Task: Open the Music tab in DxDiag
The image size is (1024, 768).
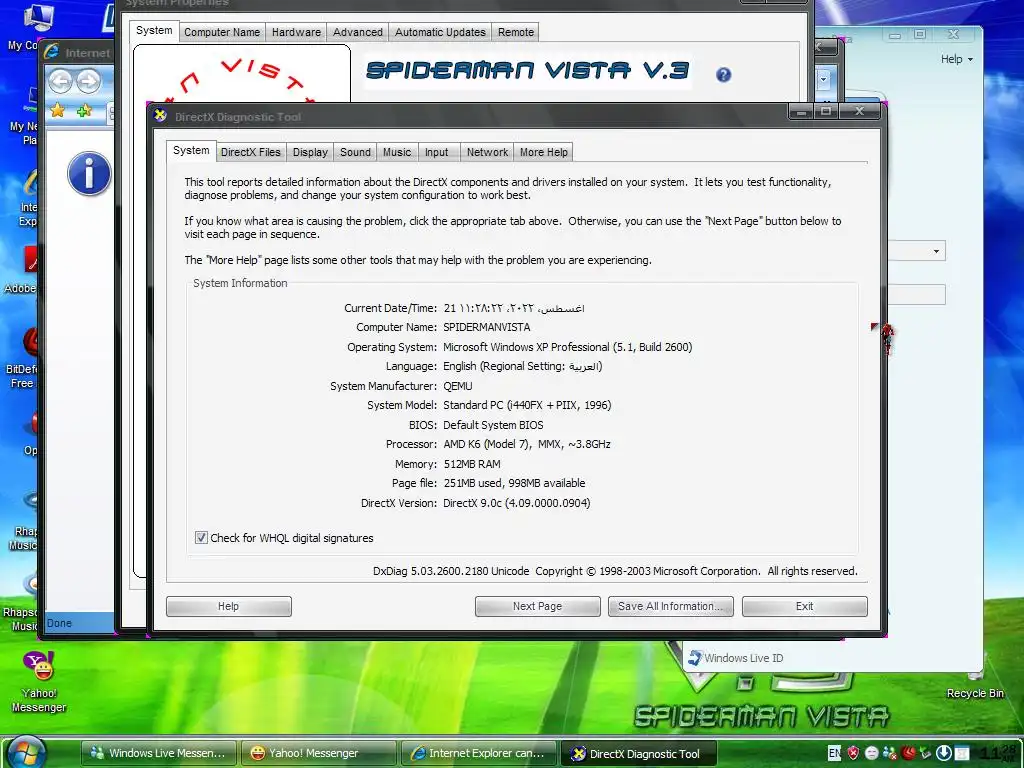Action: coord(397,152)
